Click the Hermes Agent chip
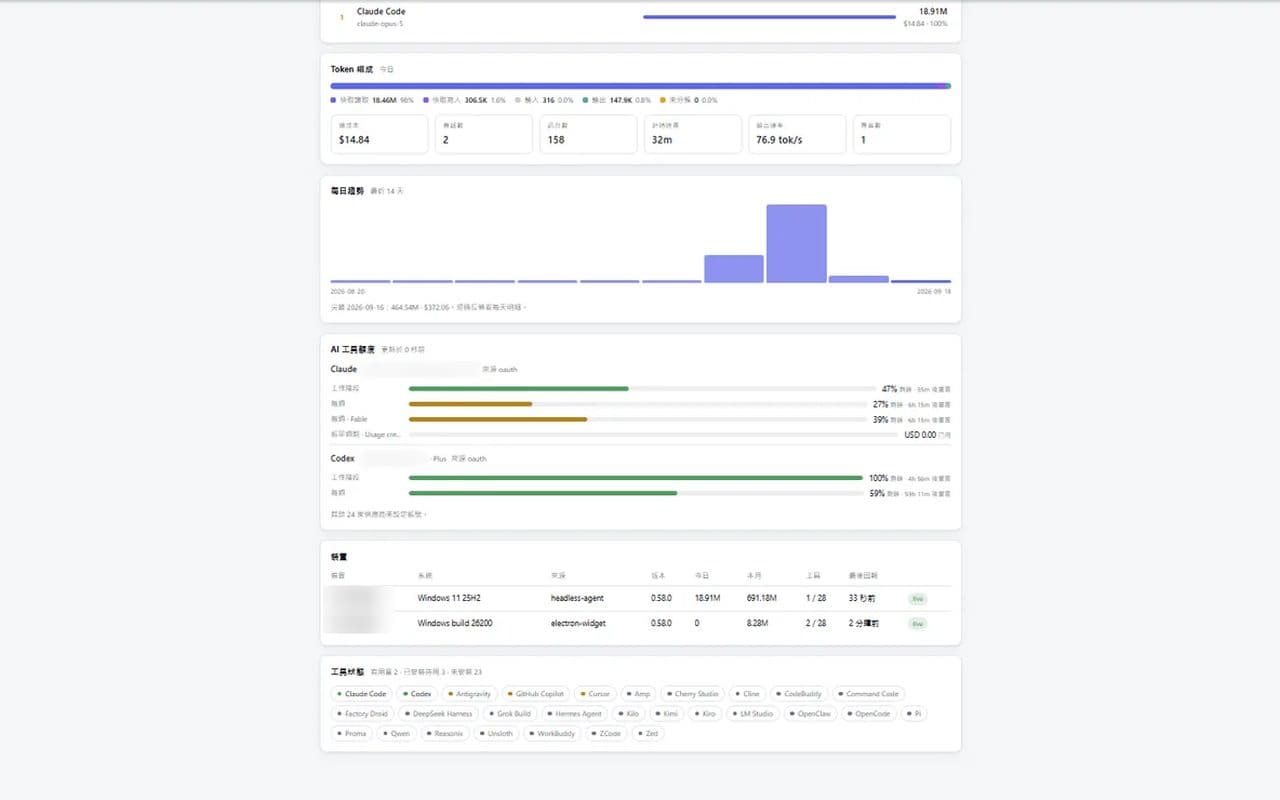1280x800 pixels. (575, 713)
